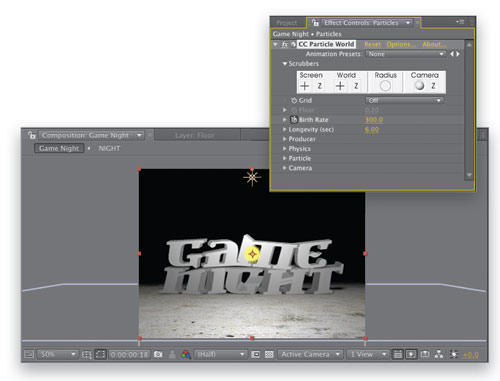Open the 50% magnification dropdown
This screenshot has height=381, width=500.
58,354
